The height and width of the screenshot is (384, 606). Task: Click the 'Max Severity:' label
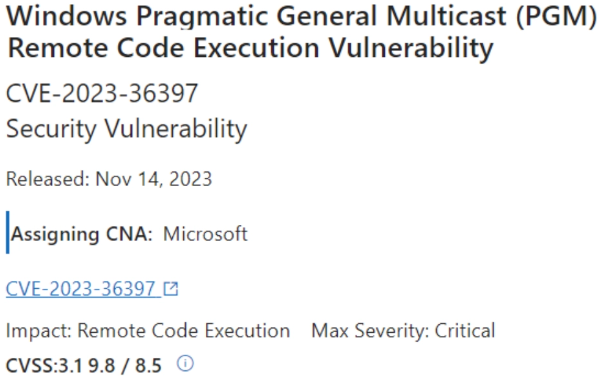pyautogui.click(x=370, y=331)
